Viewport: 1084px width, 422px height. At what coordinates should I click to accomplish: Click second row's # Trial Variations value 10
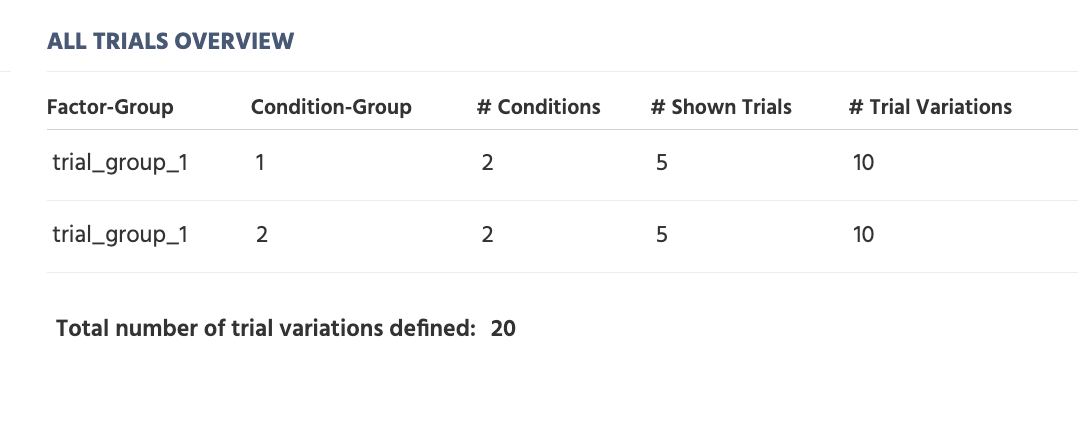[x=863, y=235]
